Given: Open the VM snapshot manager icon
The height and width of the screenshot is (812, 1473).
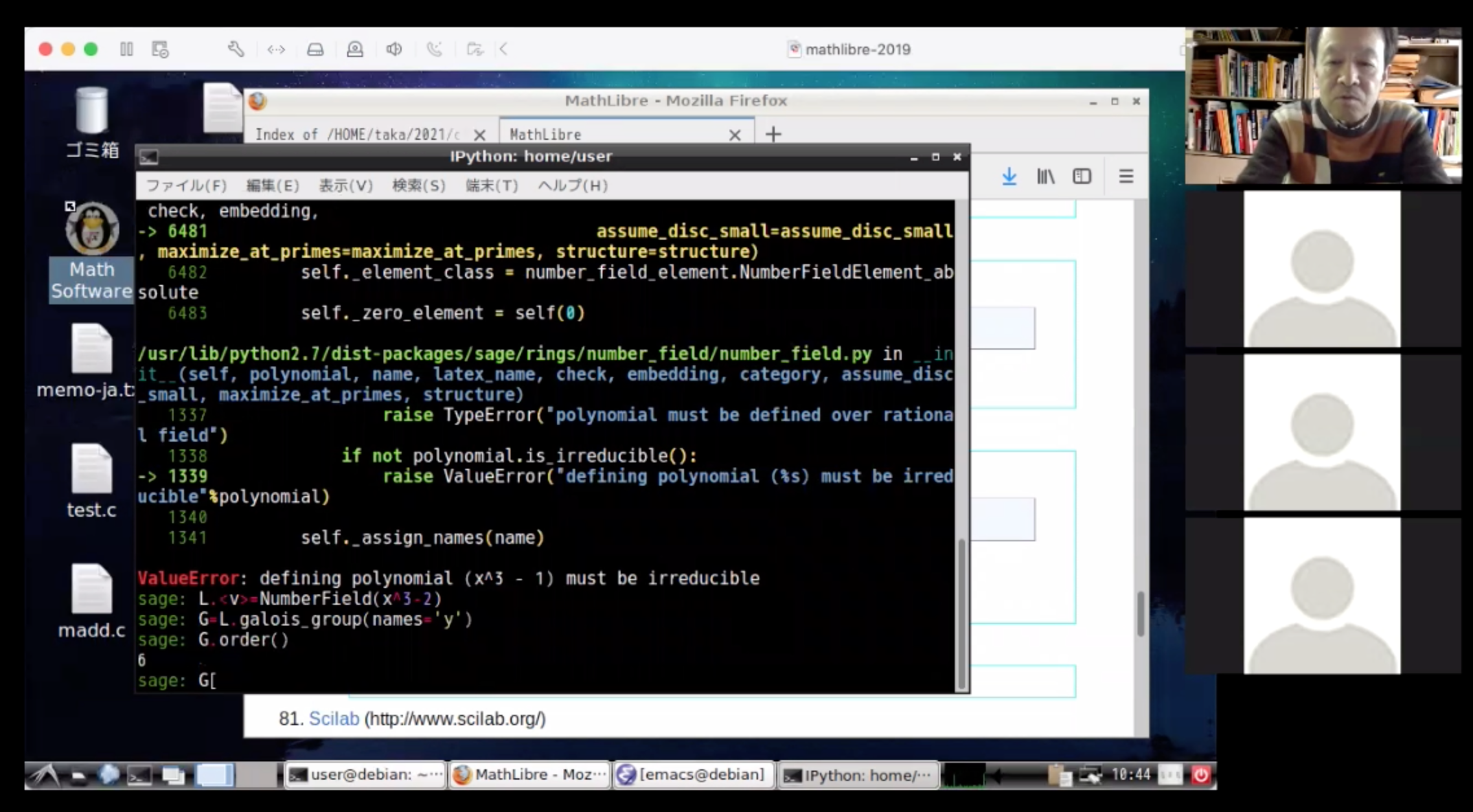Looking at the screenshot, I should coord(160,49).
